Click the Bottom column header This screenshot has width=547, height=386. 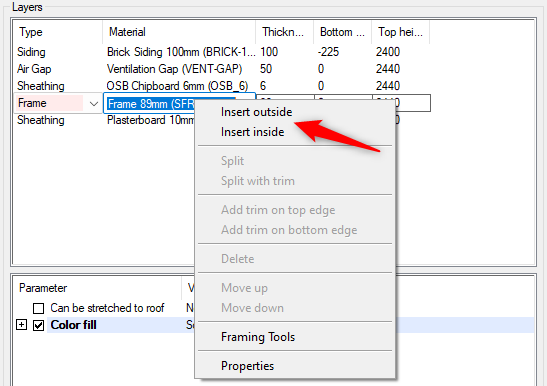[343, 32]
